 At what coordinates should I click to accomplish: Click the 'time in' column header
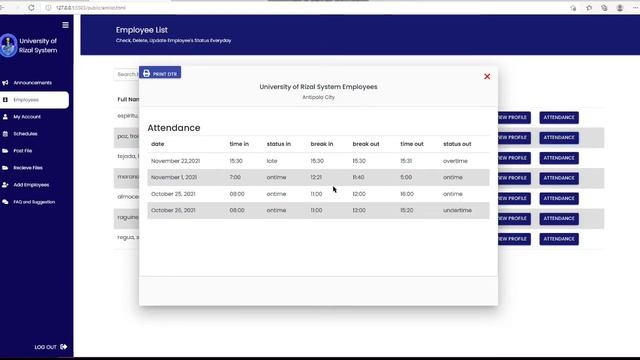click(x=239, y=144)
